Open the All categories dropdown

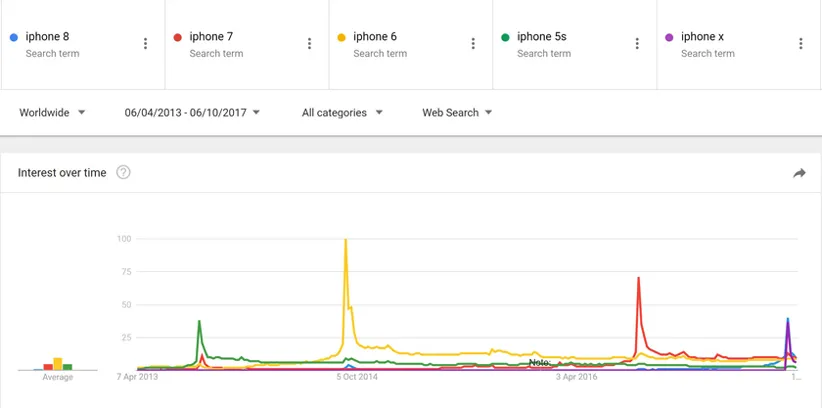pyautogui.click(x=342, y=113)
